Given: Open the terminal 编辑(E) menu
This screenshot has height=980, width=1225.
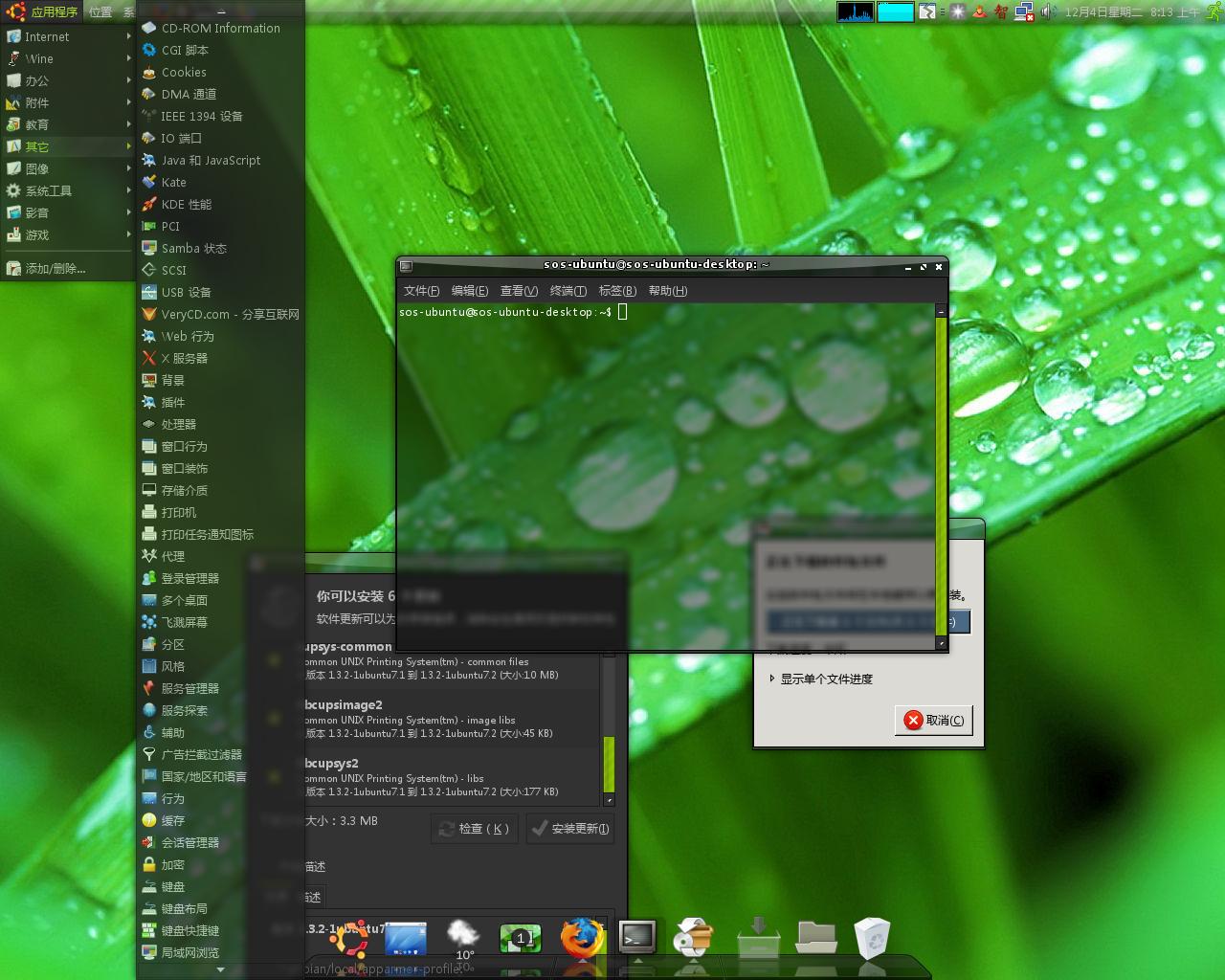Looking at the screenshot, I should tap(470, 291).
